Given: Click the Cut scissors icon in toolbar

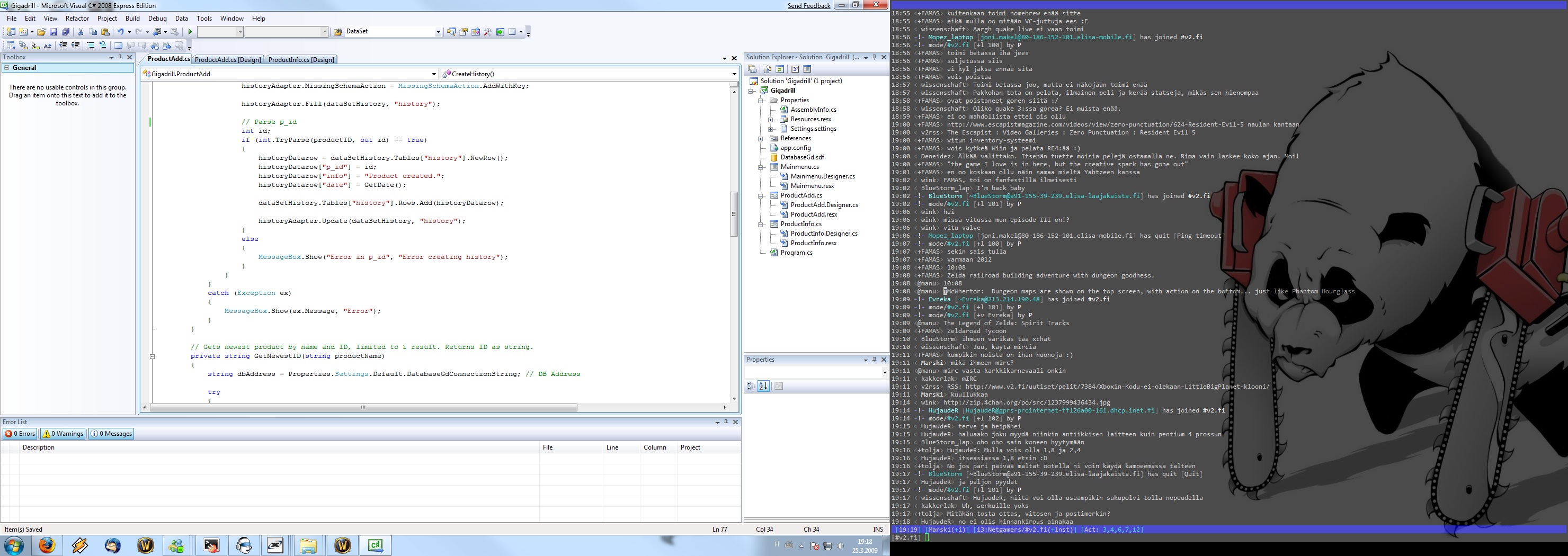Looking at the screenshot, I should pyautogui.click(x=81, y=32).
